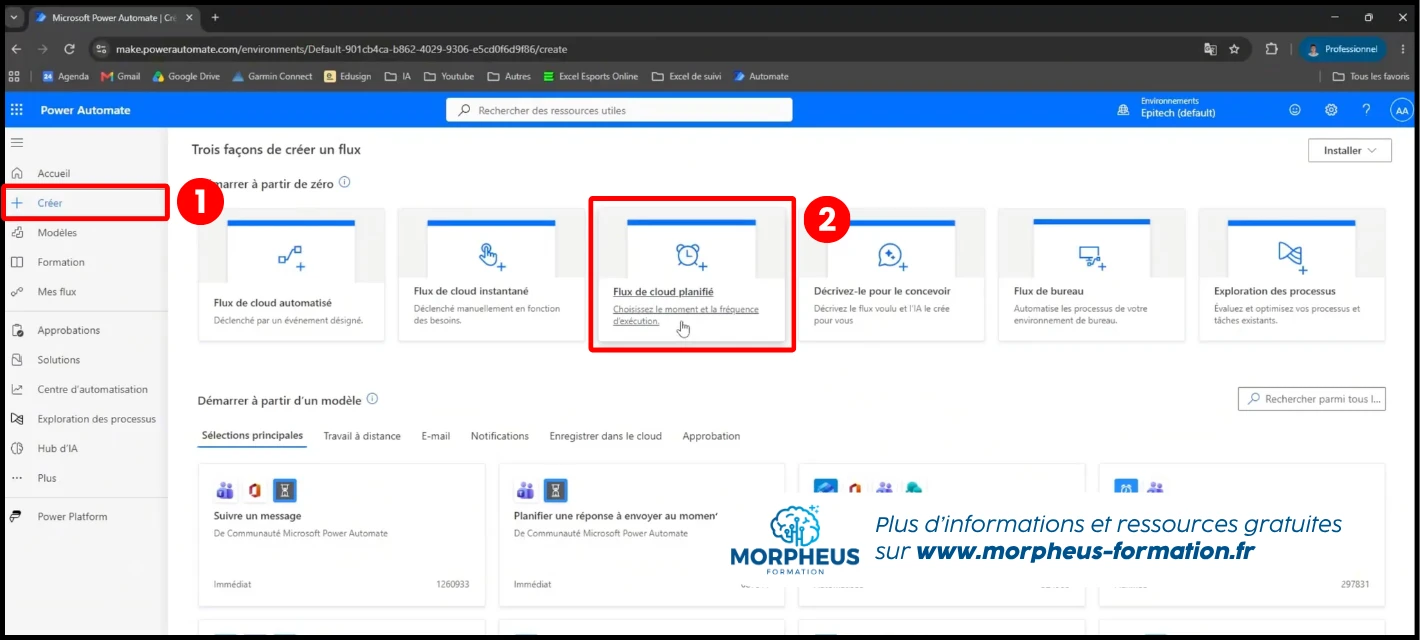Choose the Exploration des processus card

point(1292,275)
